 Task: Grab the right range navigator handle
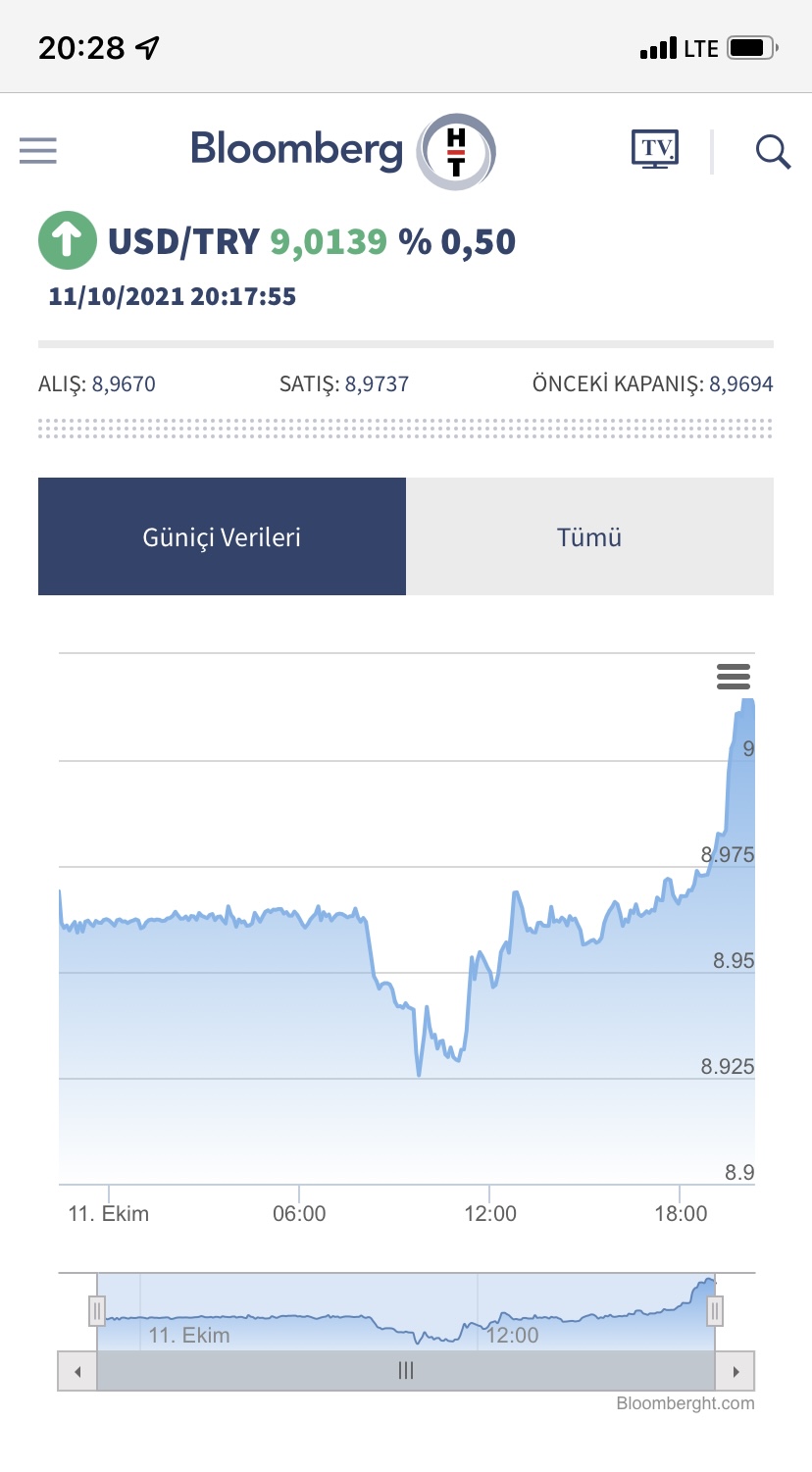click(716, 1310)
